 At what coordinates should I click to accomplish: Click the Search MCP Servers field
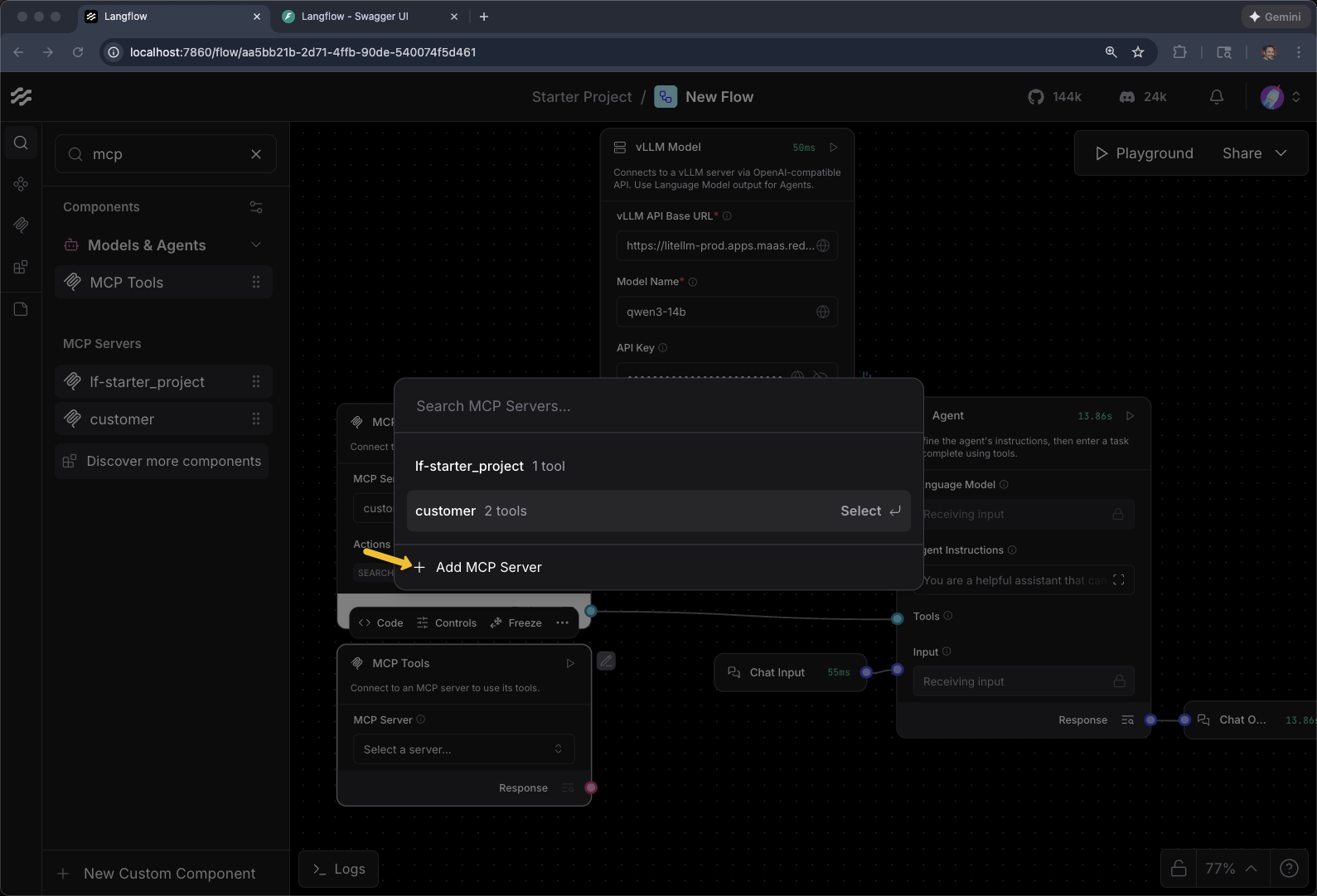coord(658,406)
